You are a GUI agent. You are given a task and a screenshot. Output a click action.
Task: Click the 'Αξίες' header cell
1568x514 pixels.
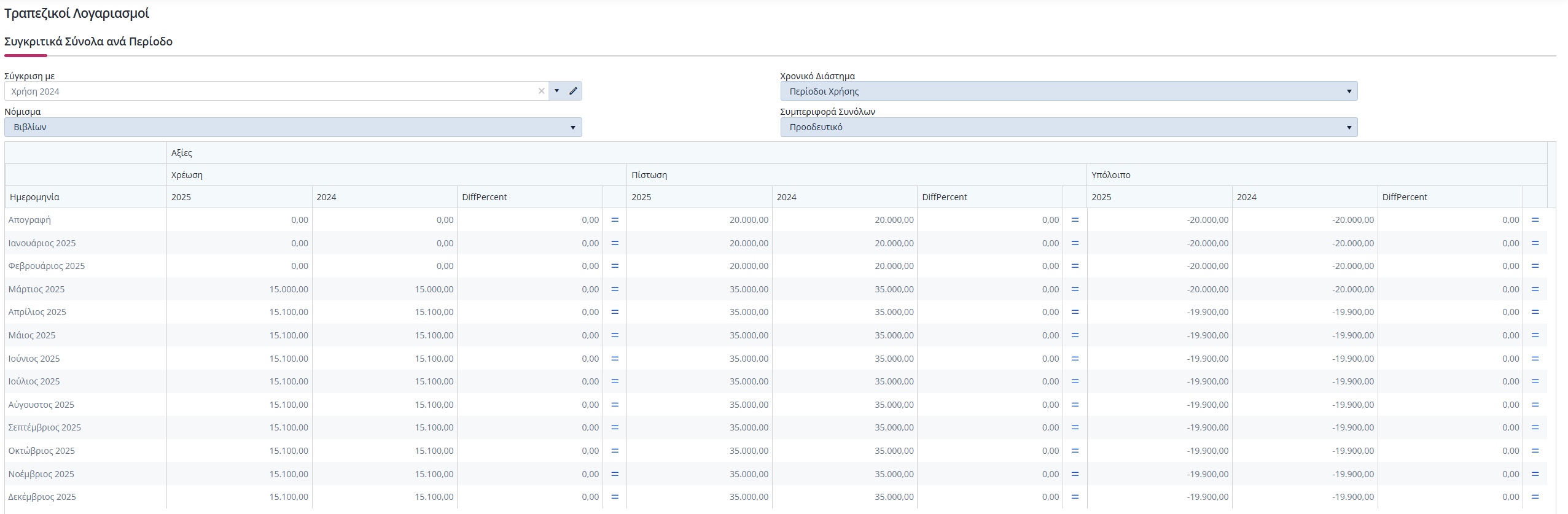point(857,153)
